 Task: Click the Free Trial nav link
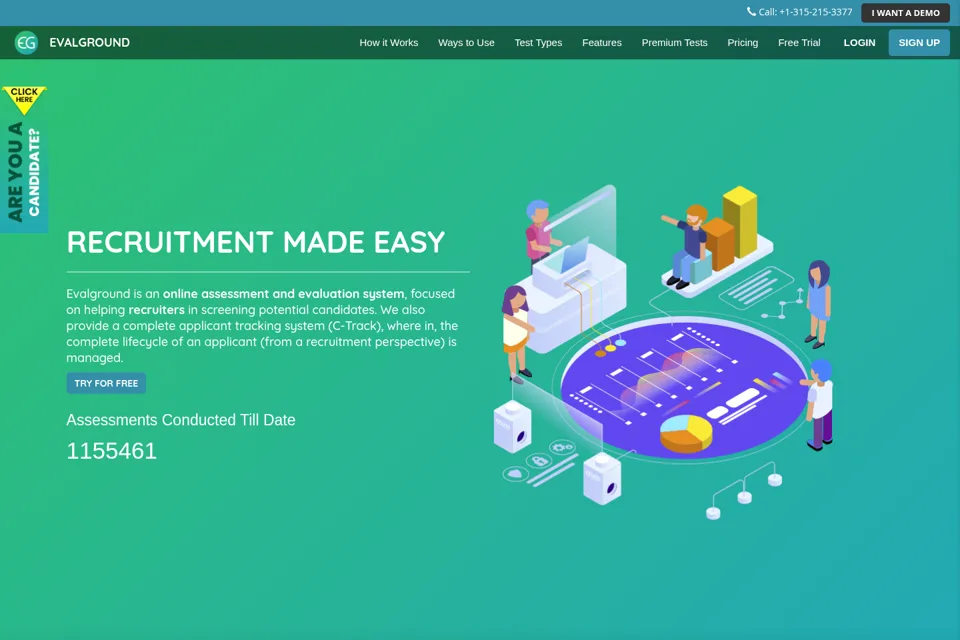(x=799, y=43)
